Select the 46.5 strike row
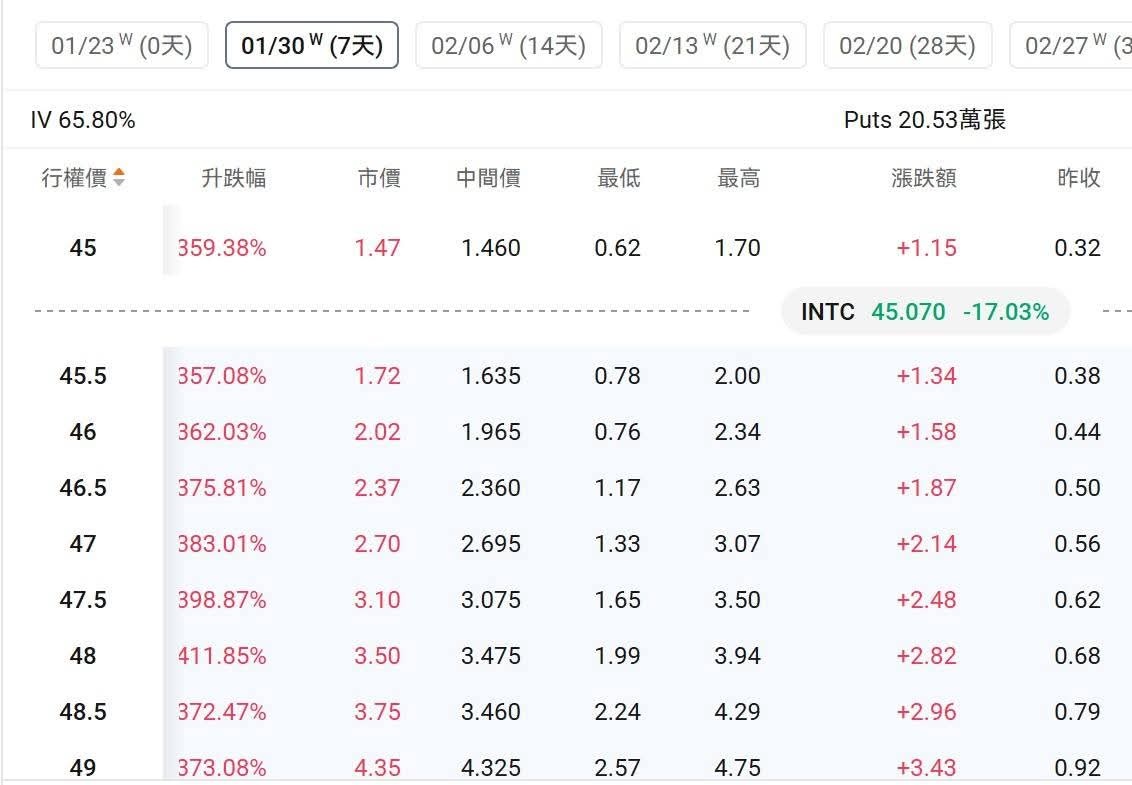1132x785 pixels. [566, 487]
